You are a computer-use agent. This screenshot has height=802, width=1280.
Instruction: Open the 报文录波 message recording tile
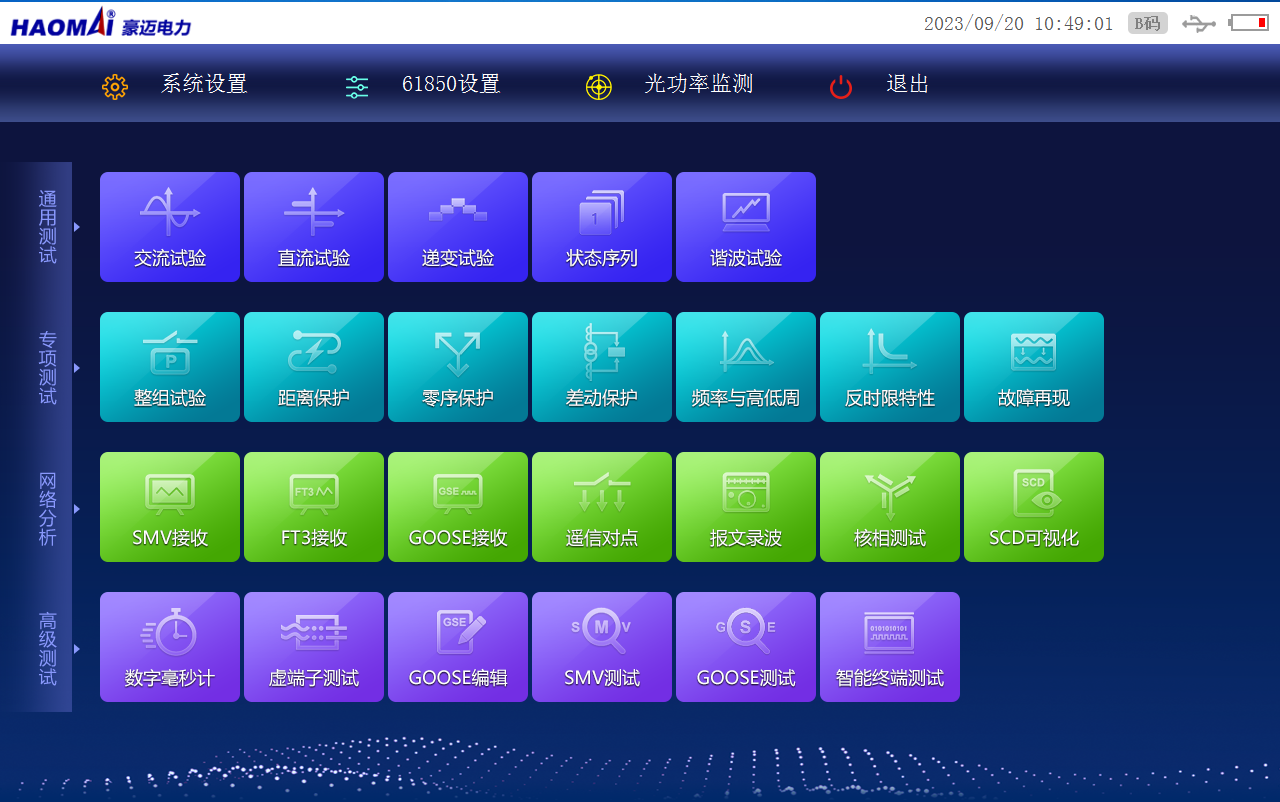(746, 507)
